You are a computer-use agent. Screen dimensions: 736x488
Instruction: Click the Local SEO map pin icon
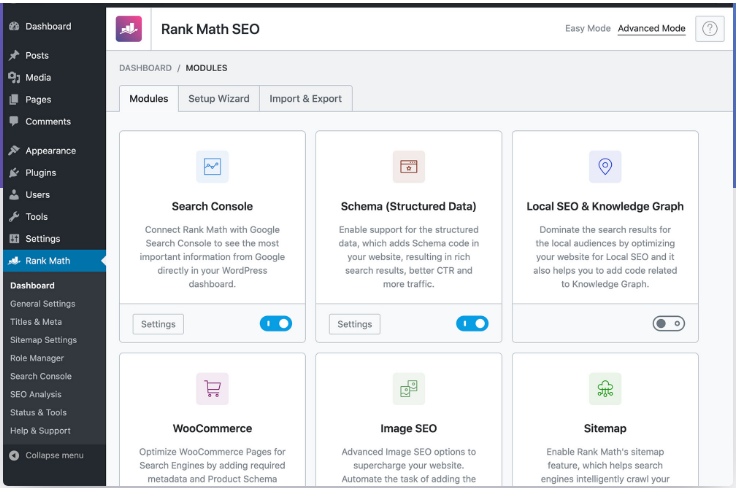tap(605, 166)
